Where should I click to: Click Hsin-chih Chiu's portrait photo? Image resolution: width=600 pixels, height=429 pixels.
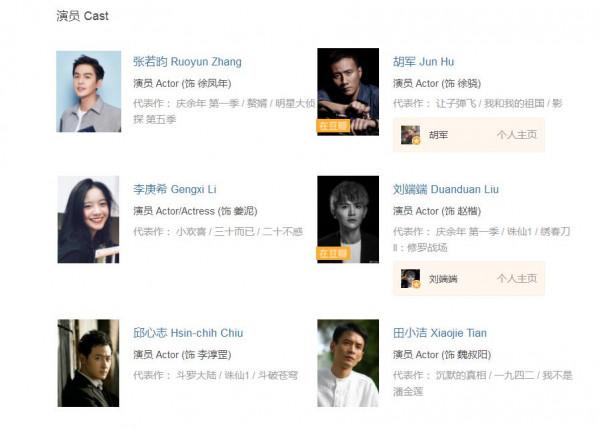click(88, 363)
